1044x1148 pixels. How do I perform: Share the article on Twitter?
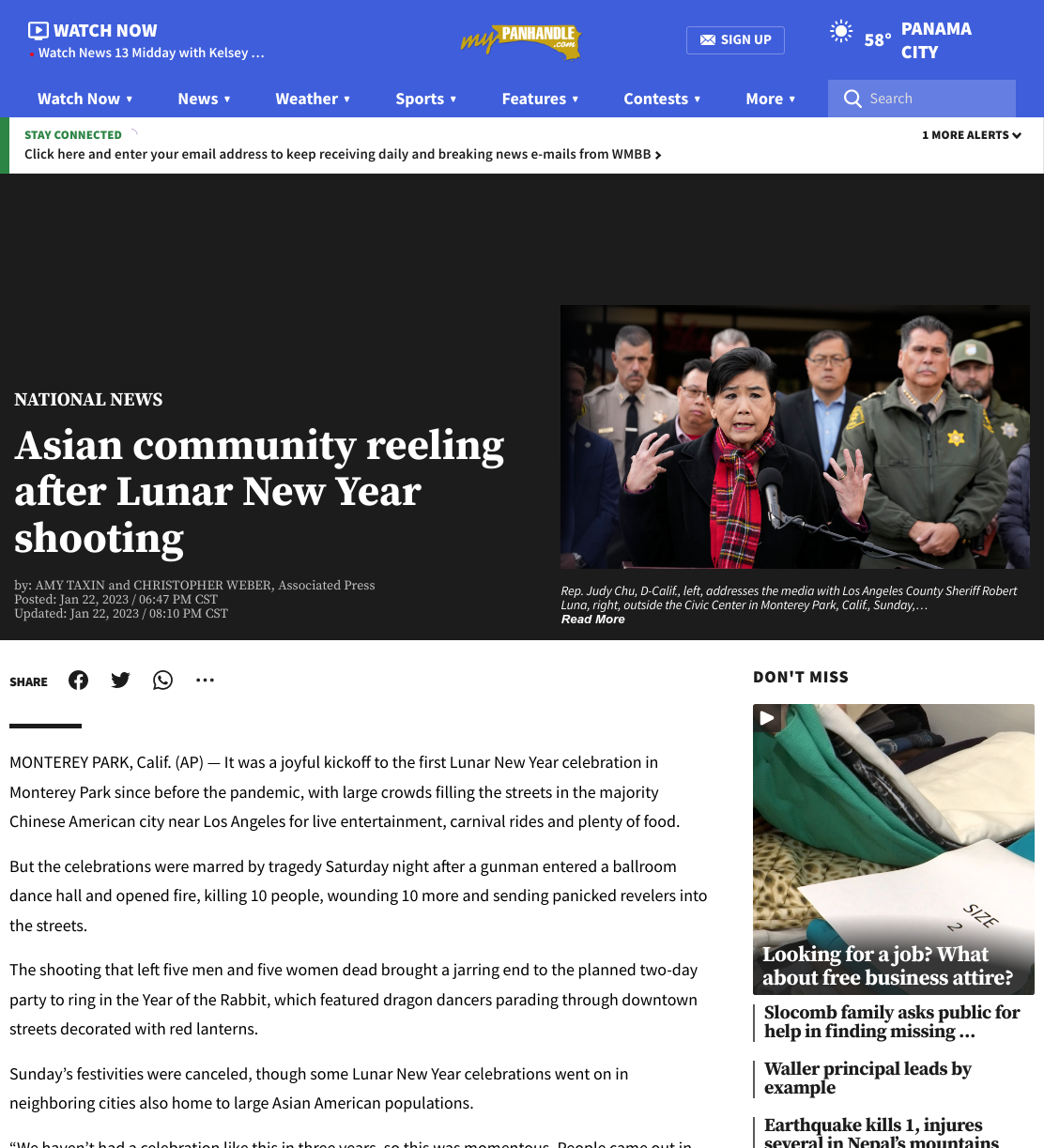point(120,681)
